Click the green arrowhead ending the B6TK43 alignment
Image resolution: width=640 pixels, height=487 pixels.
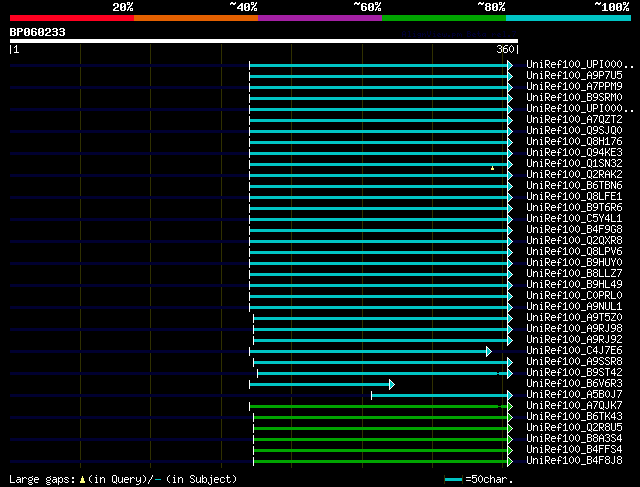(510, 418)
